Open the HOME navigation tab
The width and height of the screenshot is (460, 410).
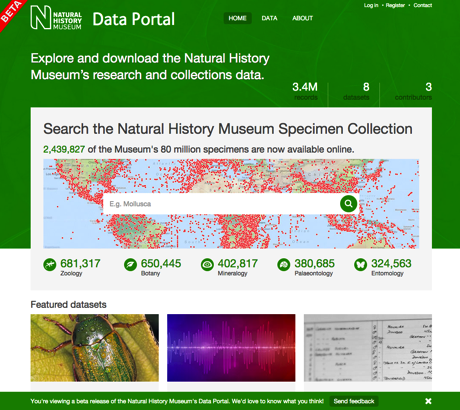point(237,18)
